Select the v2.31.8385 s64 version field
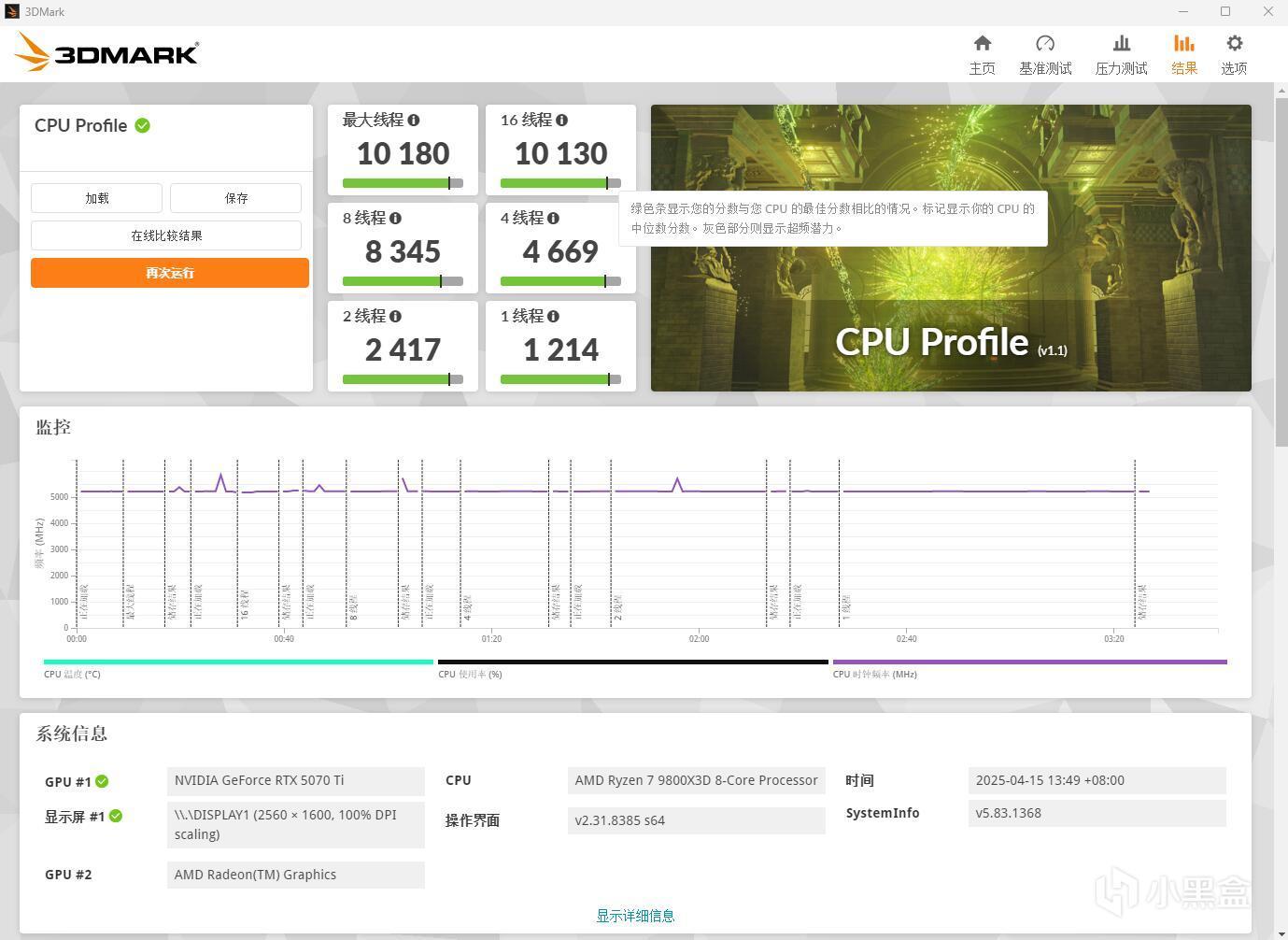Image resolution: width=1288 pixels, height=940 pixels. (697, 820)
